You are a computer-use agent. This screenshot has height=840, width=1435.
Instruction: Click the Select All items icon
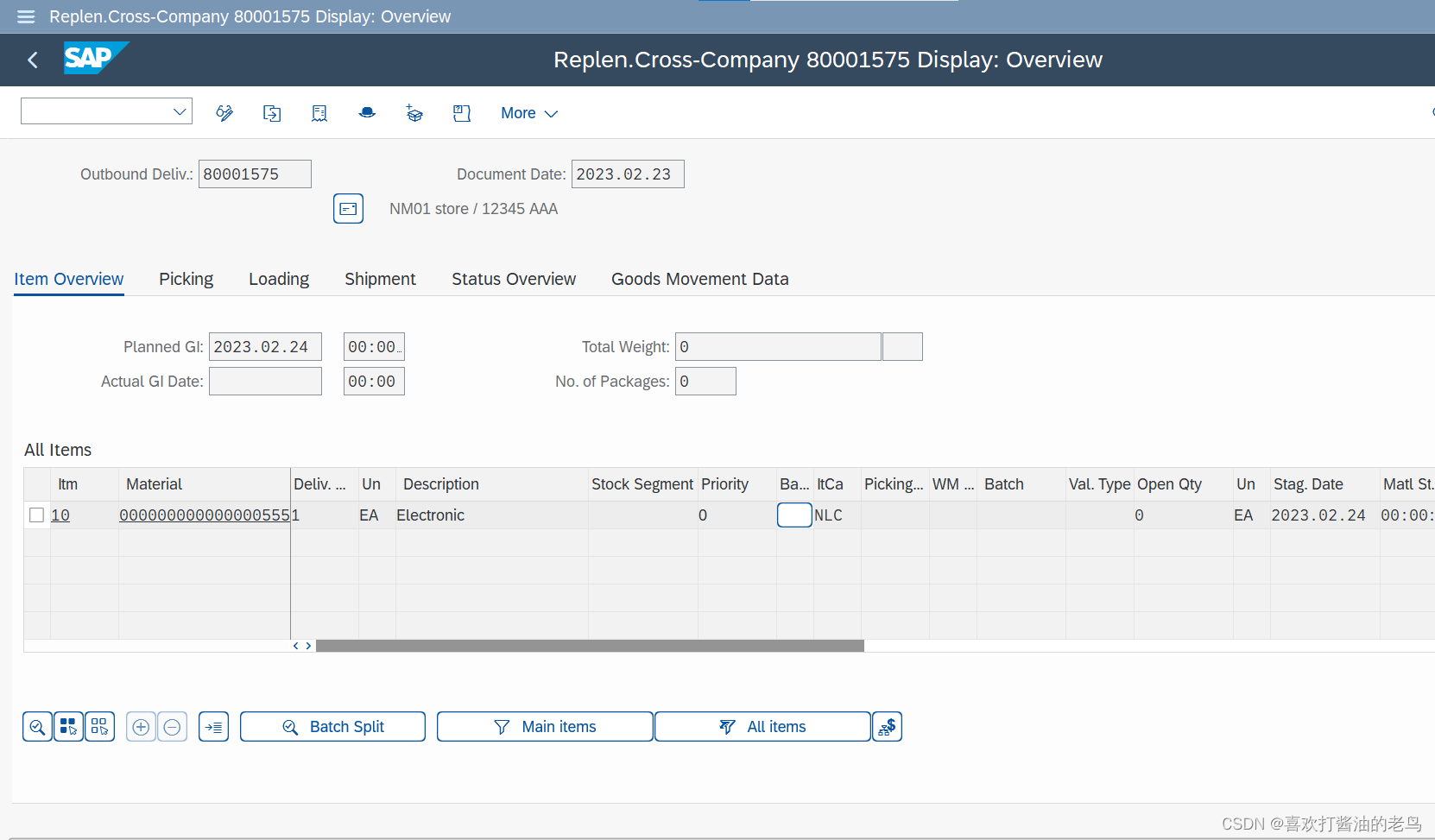[68, 727]
